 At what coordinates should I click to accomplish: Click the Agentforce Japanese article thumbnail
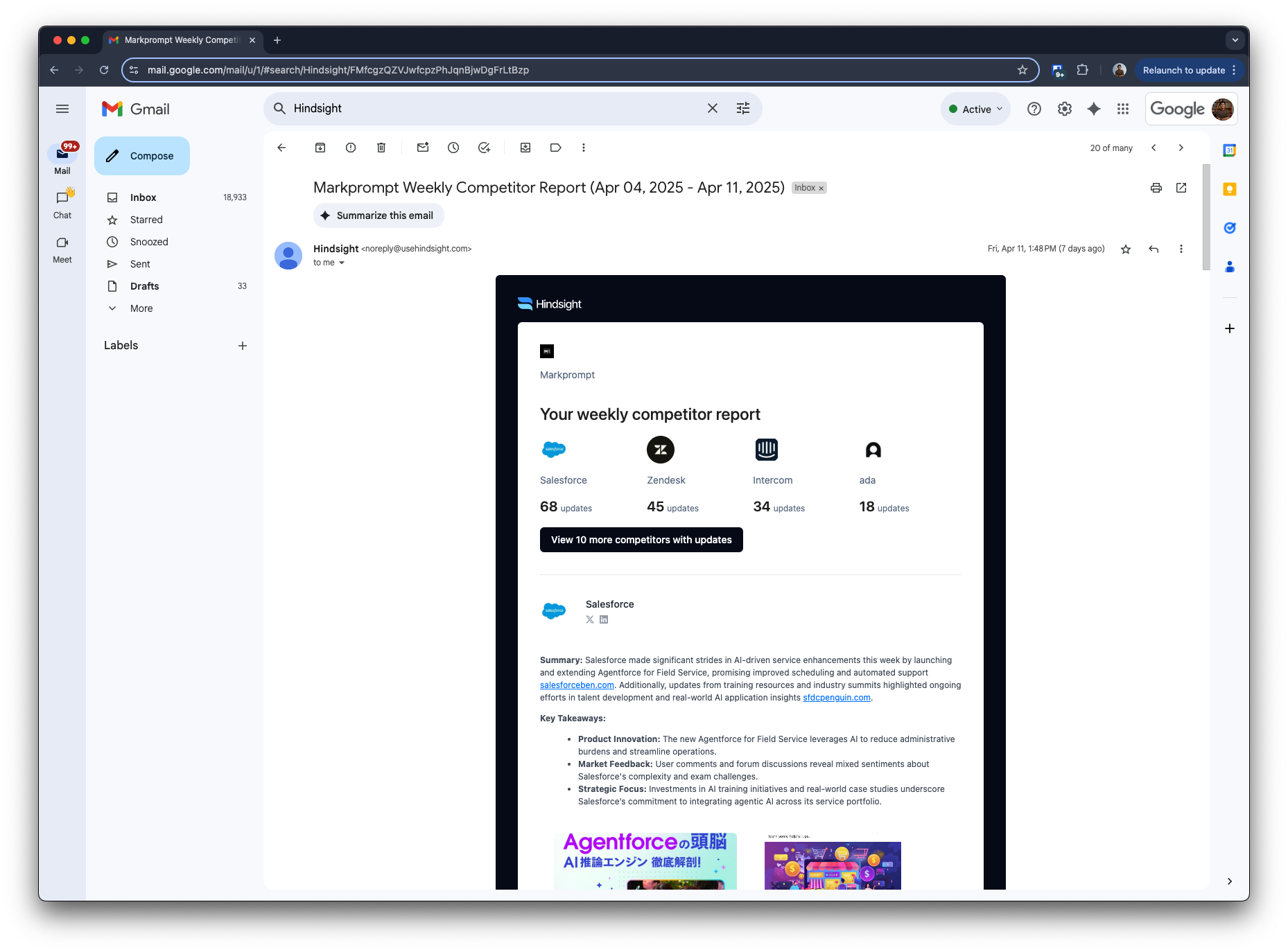645,861
